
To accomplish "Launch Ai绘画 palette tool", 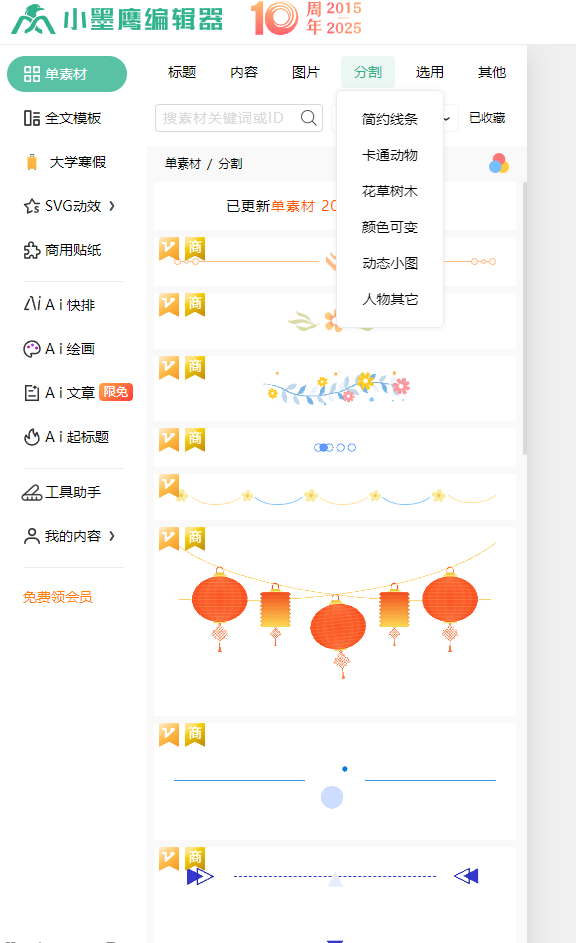I will click(59, 349).
